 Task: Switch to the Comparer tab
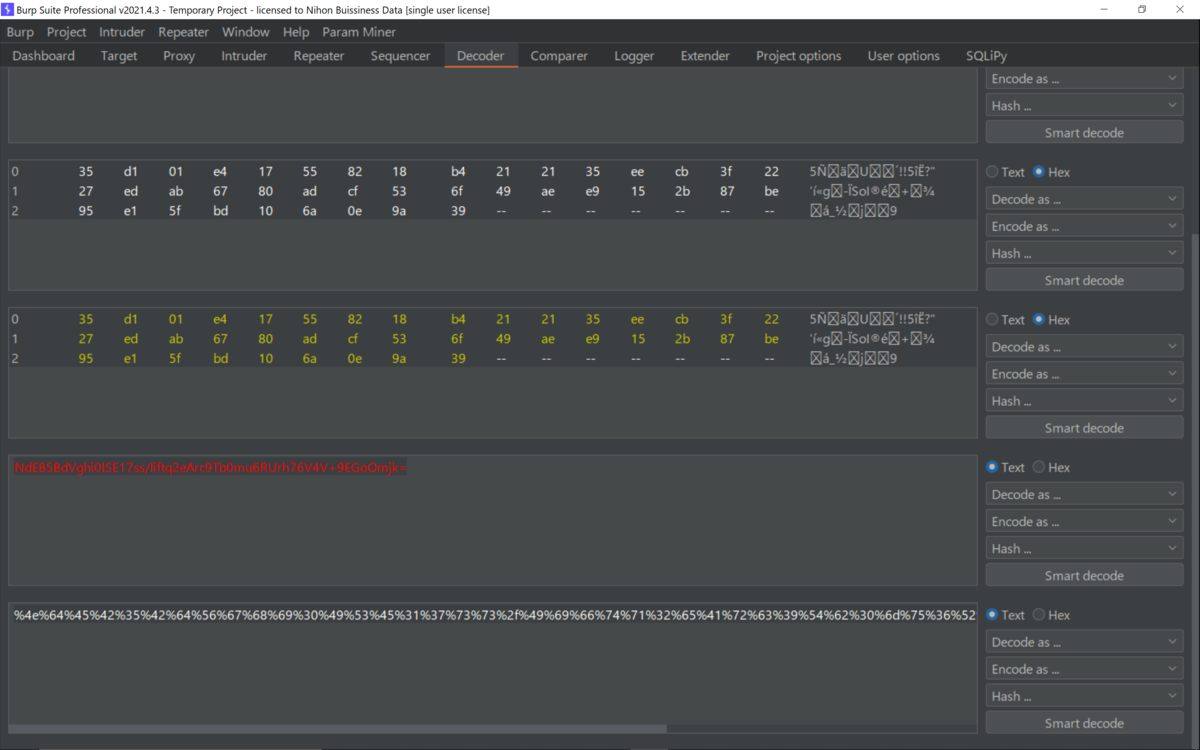(559, 56)
